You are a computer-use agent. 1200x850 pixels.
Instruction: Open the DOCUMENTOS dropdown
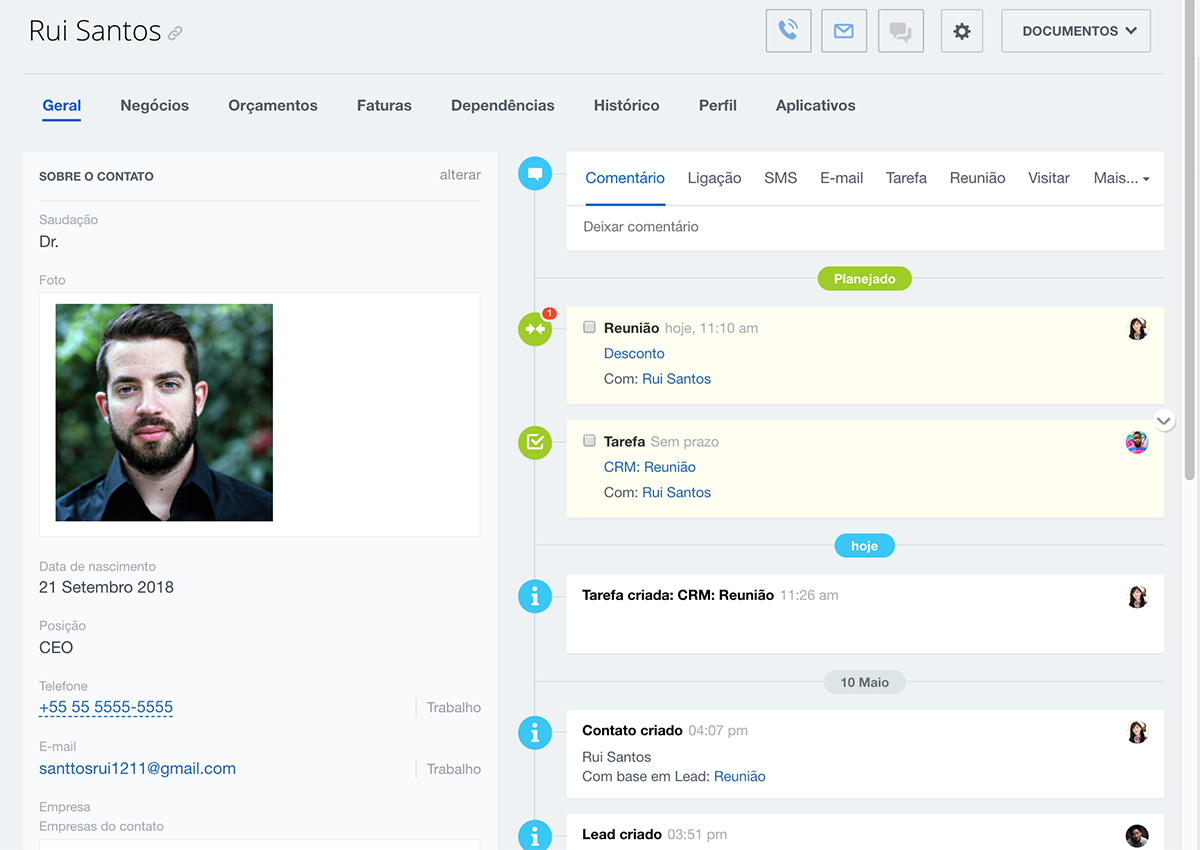1076,31
